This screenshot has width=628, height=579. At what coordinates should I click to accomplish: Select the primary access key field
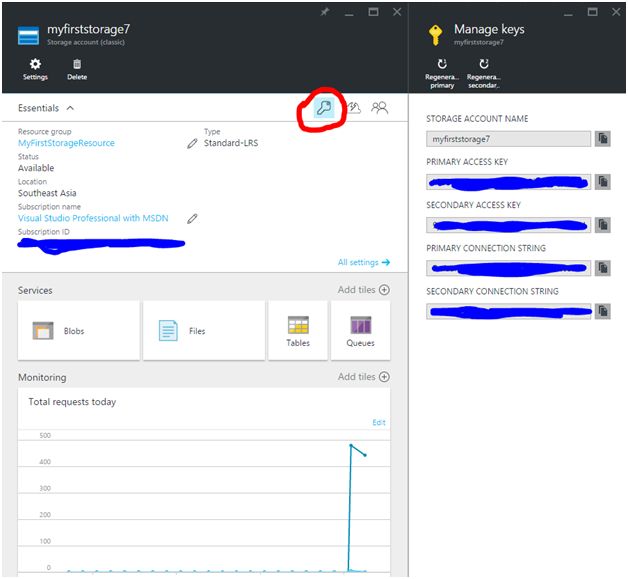(508, 182)
